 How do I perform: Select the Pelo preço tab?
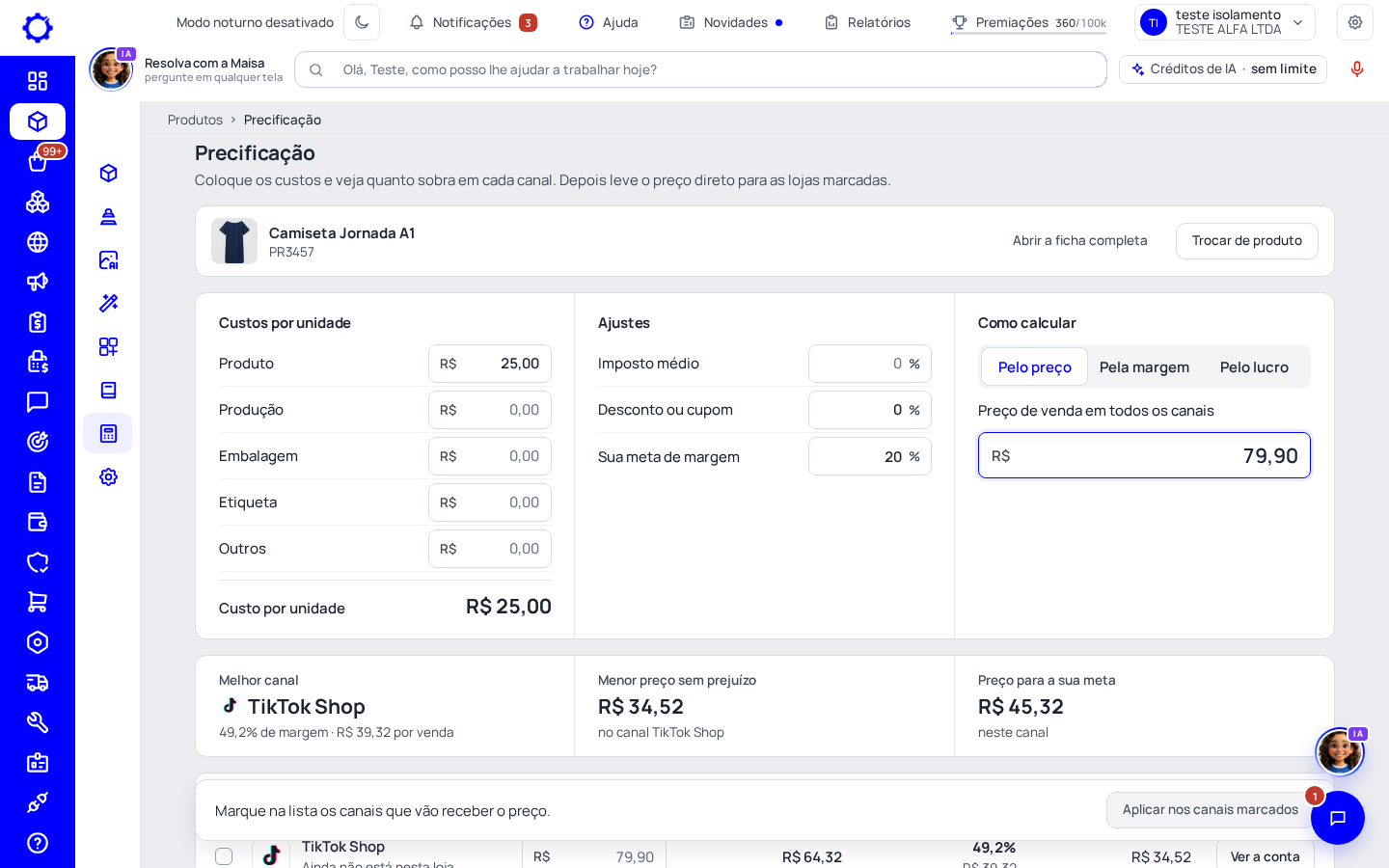pyautogui.click(x=1034, y=366)
